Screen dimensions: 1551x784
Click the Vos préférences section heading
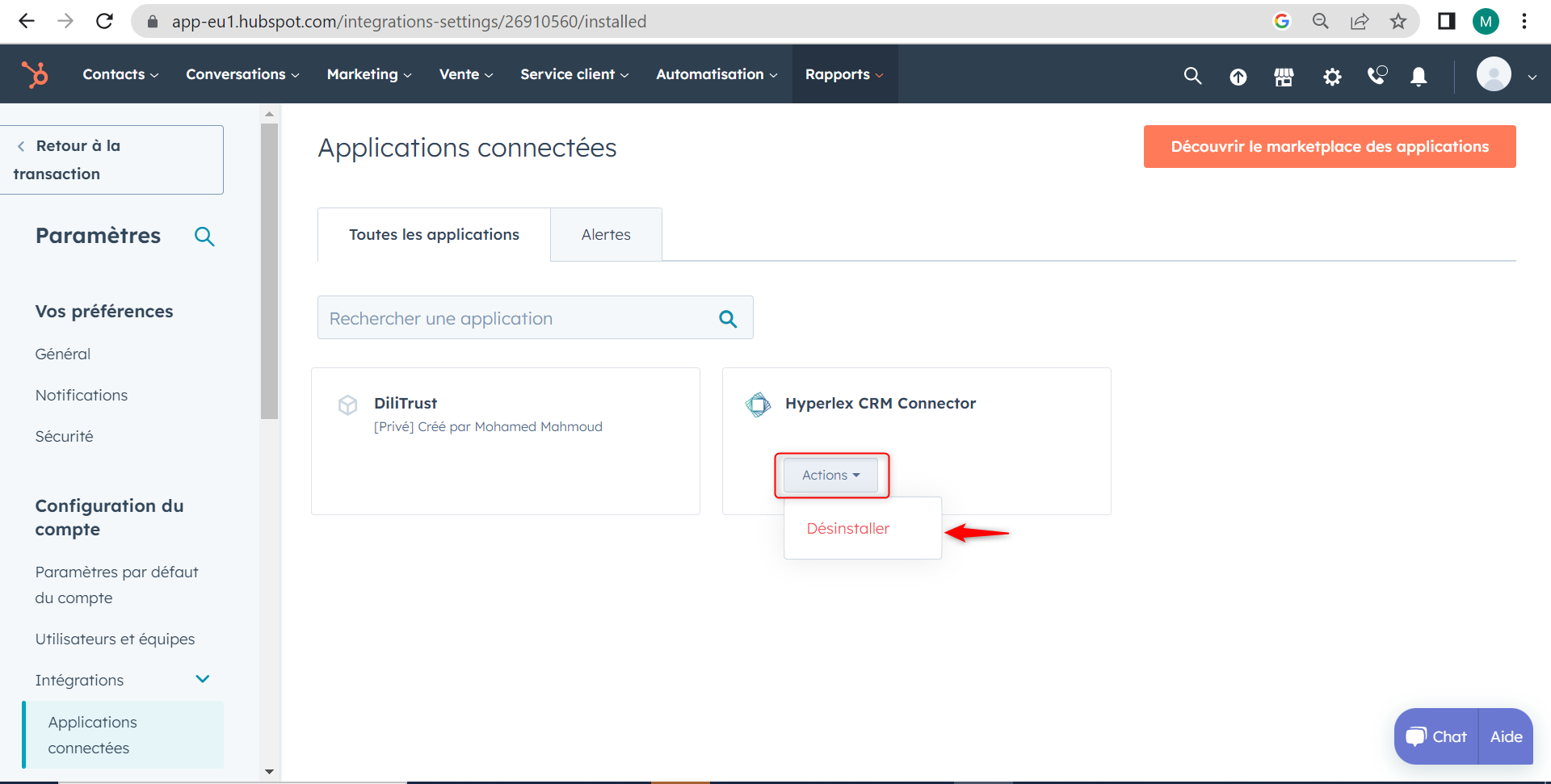click(x=104, y=312)
